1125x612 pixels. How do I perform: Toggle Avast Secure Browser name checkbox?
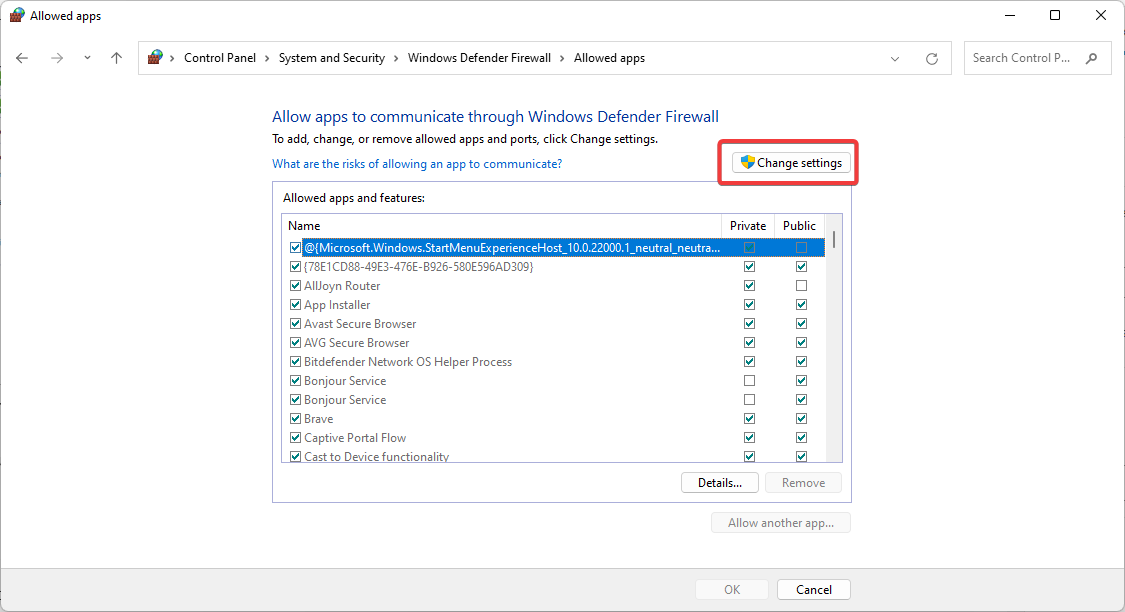(295, 324)
